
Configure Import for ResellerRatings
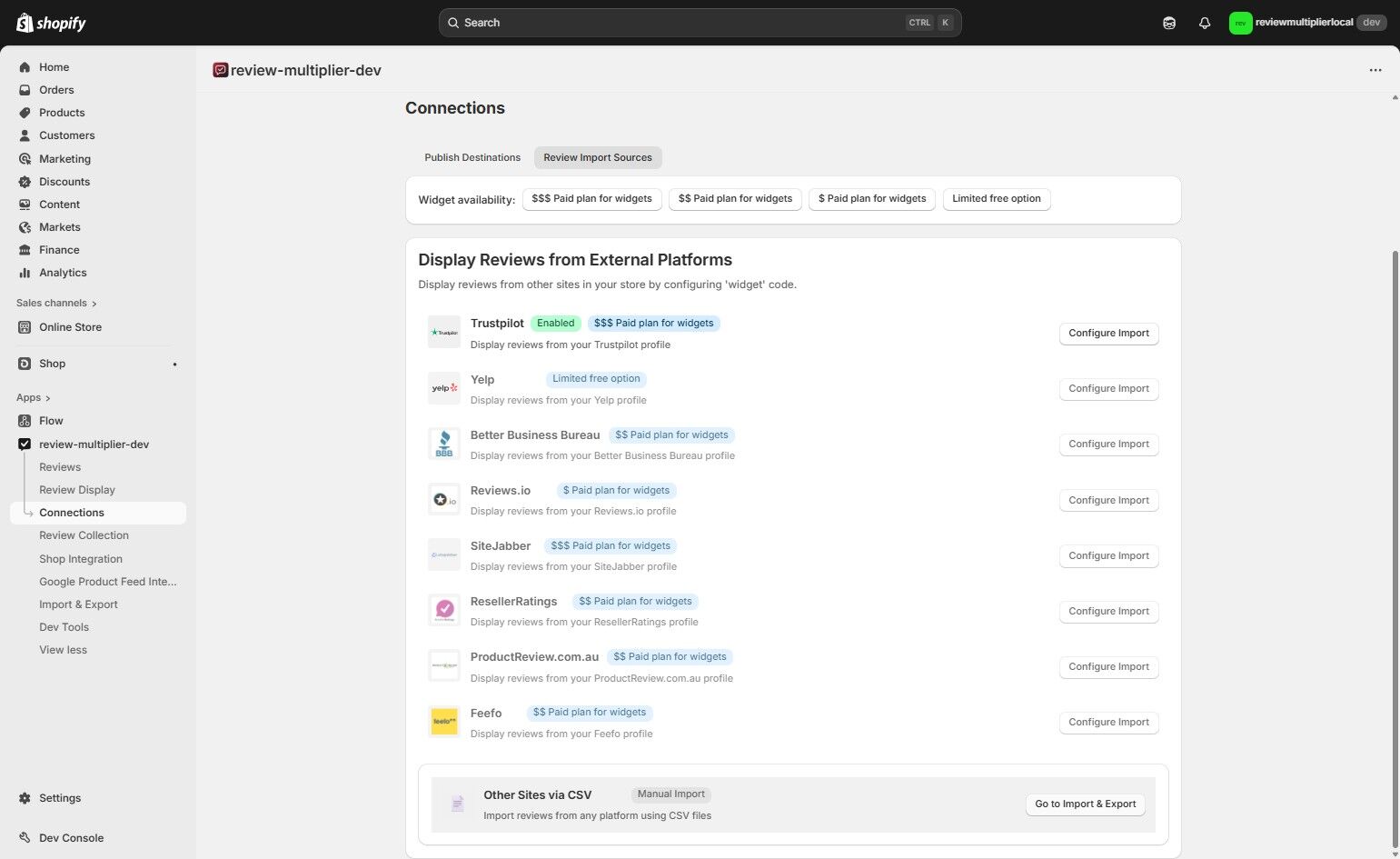pyautogui.click(x=1108, y=612)
